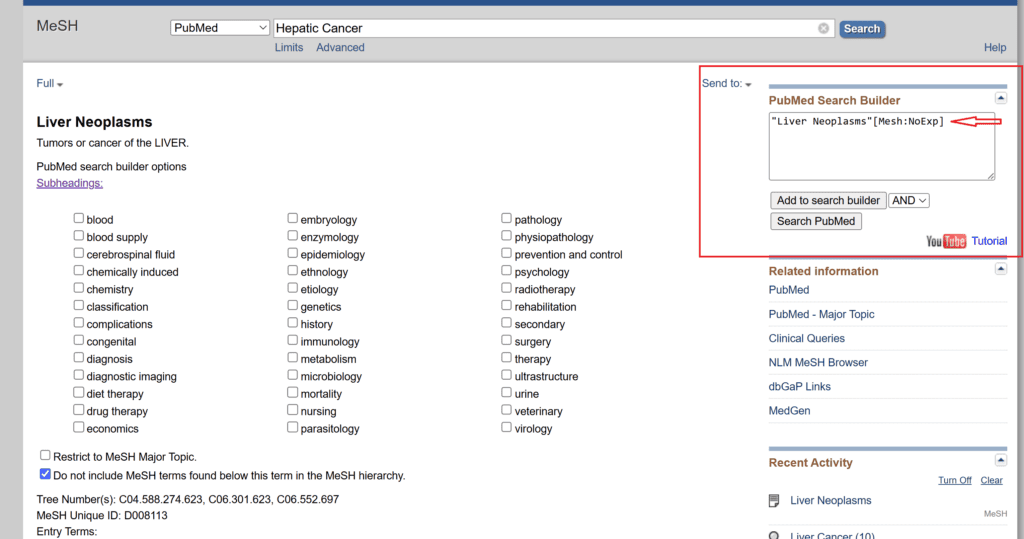
Task: Collapse the Recent Activity panel
Action: [x=1000, y=461]
